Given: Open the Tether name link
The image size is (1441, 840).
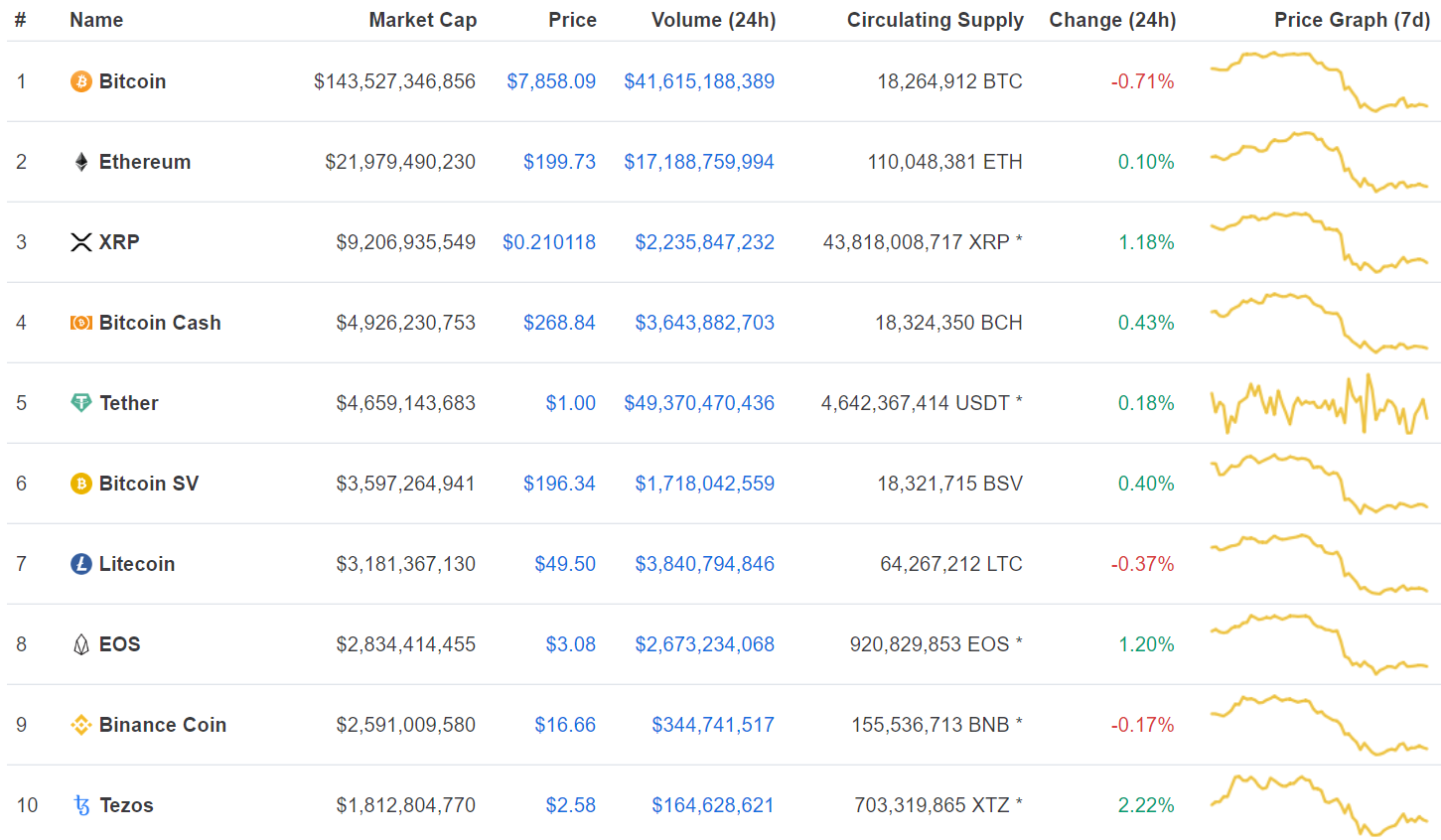Looking at the screenshot, I should click(x=129, y=403).
